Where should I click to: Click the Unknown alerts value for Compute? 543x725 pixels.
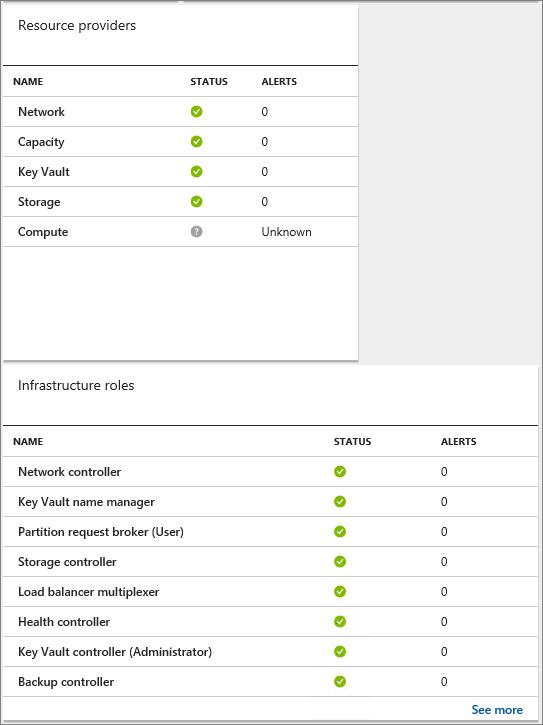click(x=286, y=232)
